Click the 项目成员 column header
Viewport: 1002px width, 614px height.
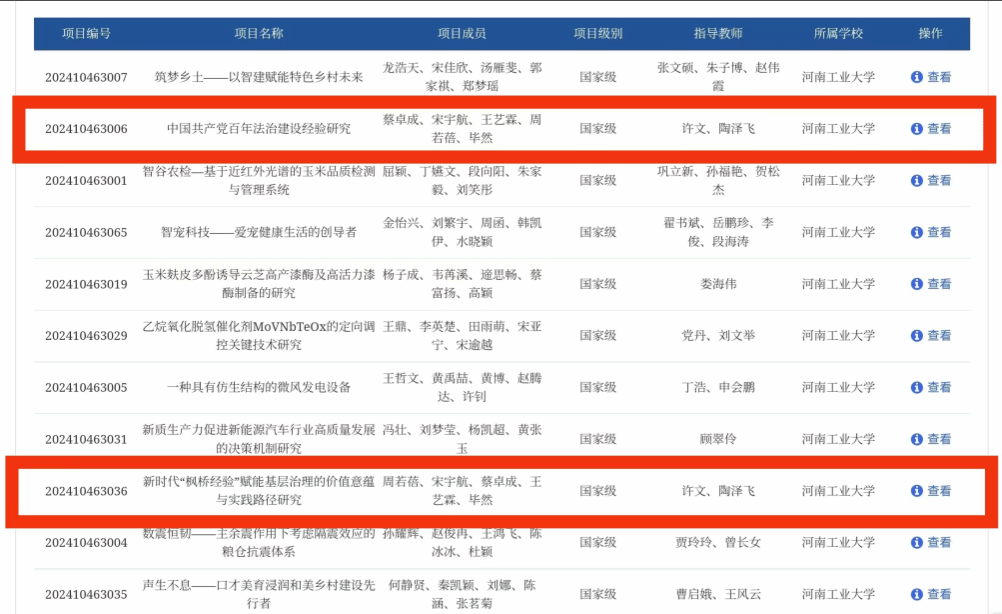[x=462, y=34]
